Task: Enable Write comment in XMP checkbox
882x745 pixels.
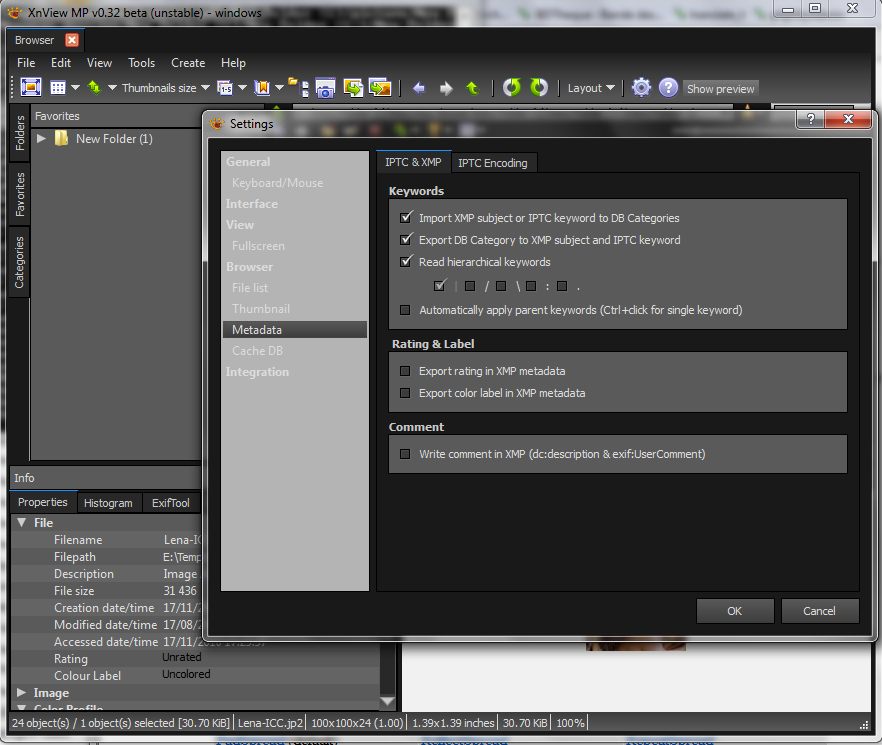Action: (x=405, y=454)
